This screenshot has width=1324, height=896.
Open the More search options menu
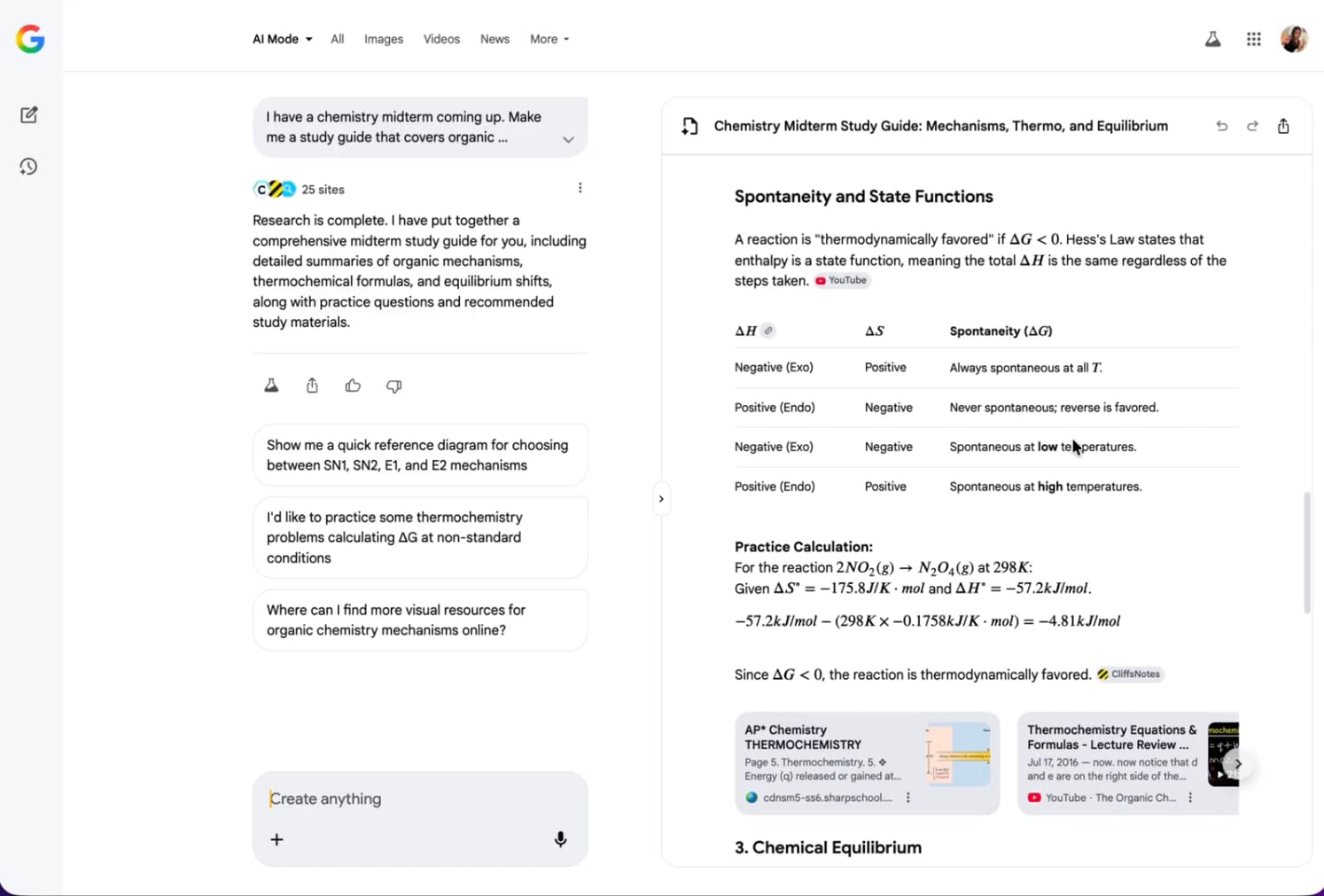pyautogui.click(x=549, y=39)
